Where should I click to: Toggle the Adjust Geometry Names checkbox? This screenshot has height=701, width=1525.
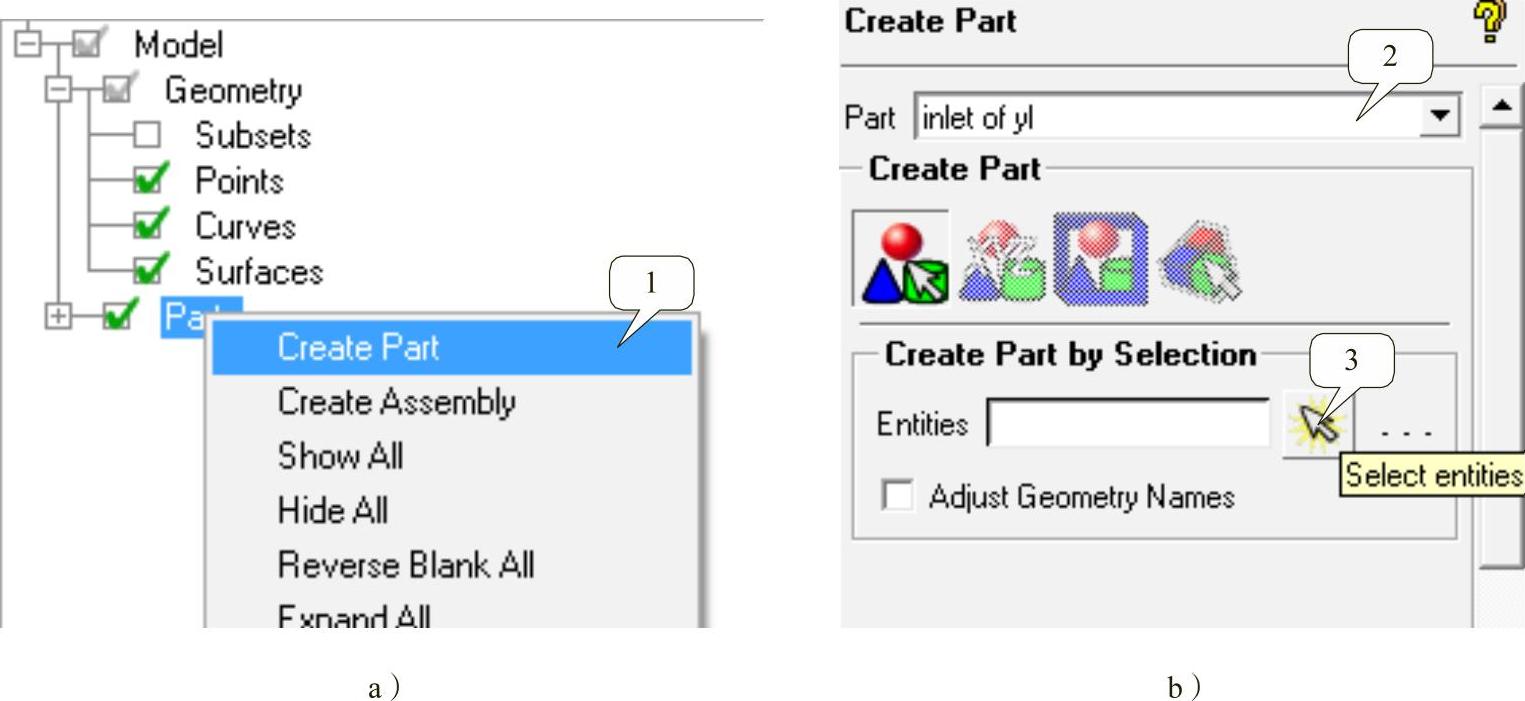pyautogui.click(x=897, y=496)
